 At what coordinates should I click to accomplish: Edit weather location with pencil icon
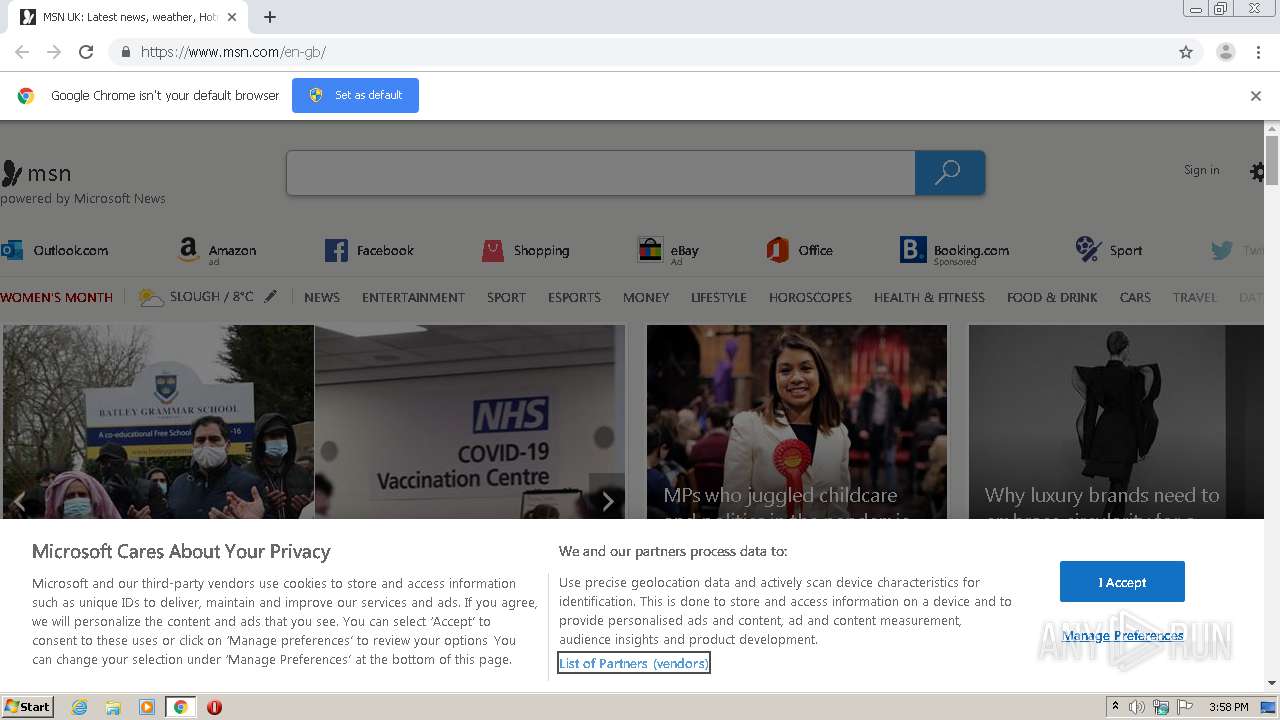(x=270, y=297)
